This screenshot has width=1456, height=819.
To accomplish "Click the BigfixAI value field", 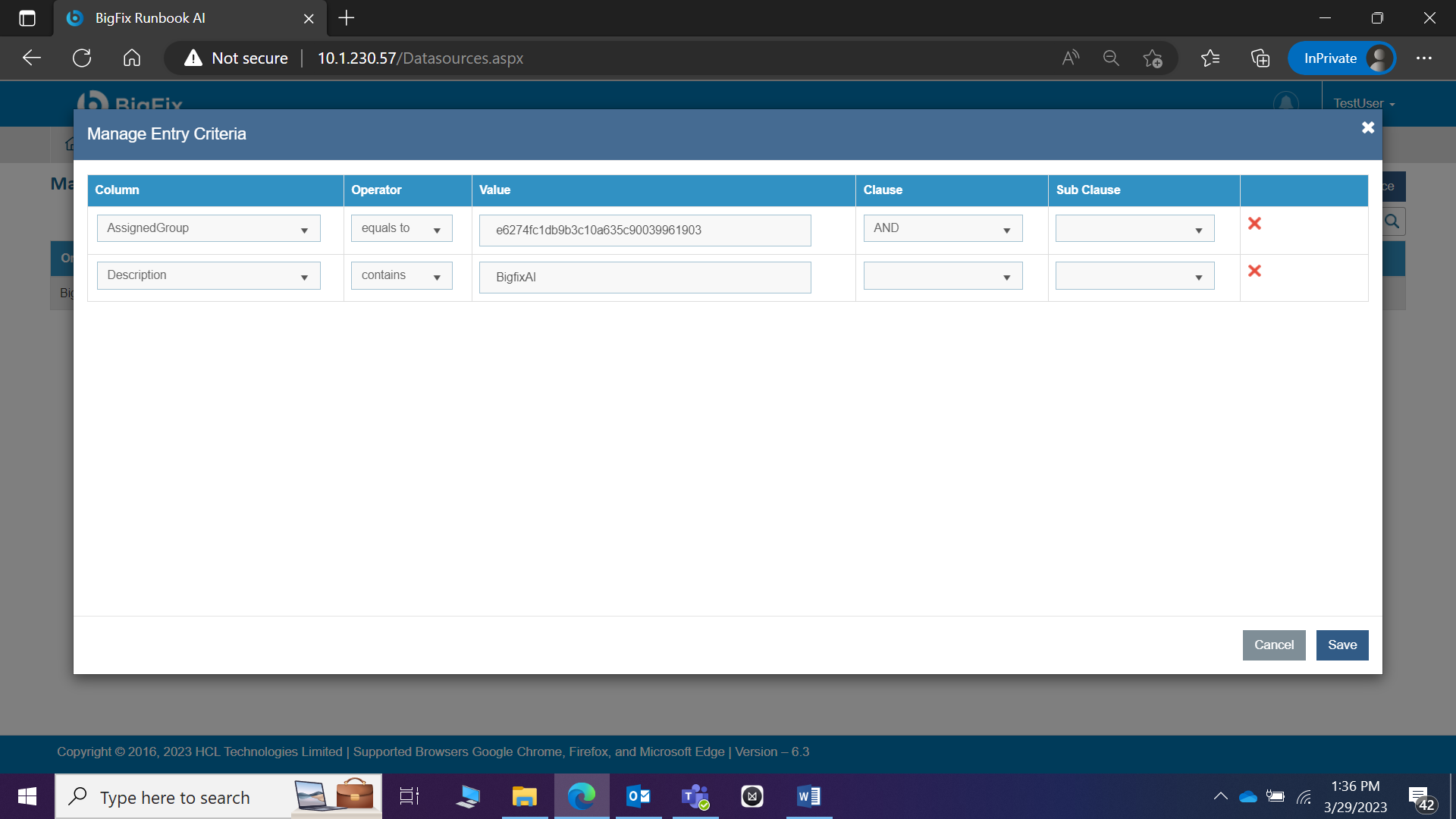I will pos(645,278).
